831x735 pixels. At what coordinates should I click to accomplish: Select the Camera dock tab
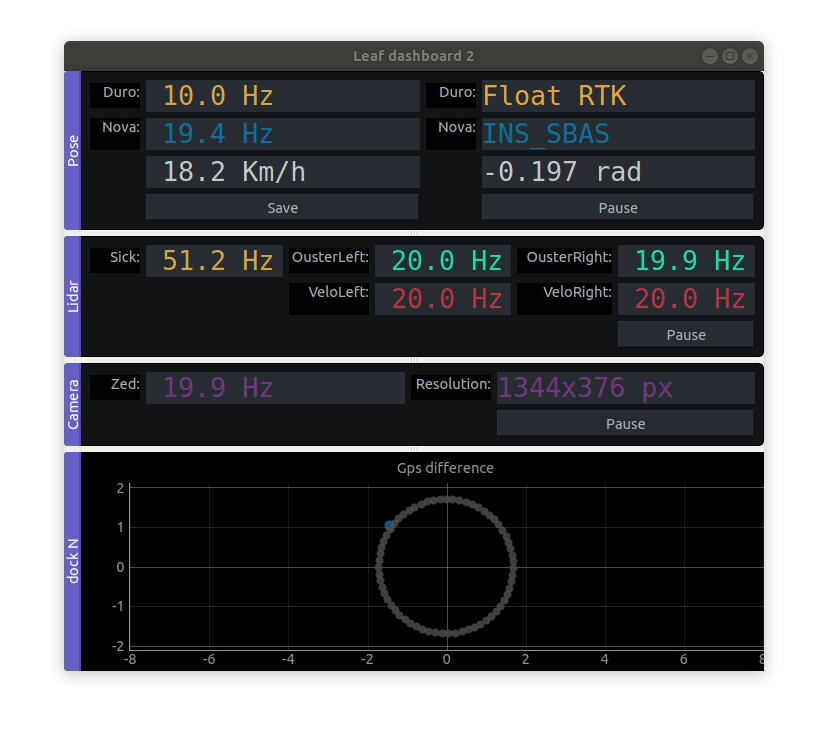click(73, 404)
